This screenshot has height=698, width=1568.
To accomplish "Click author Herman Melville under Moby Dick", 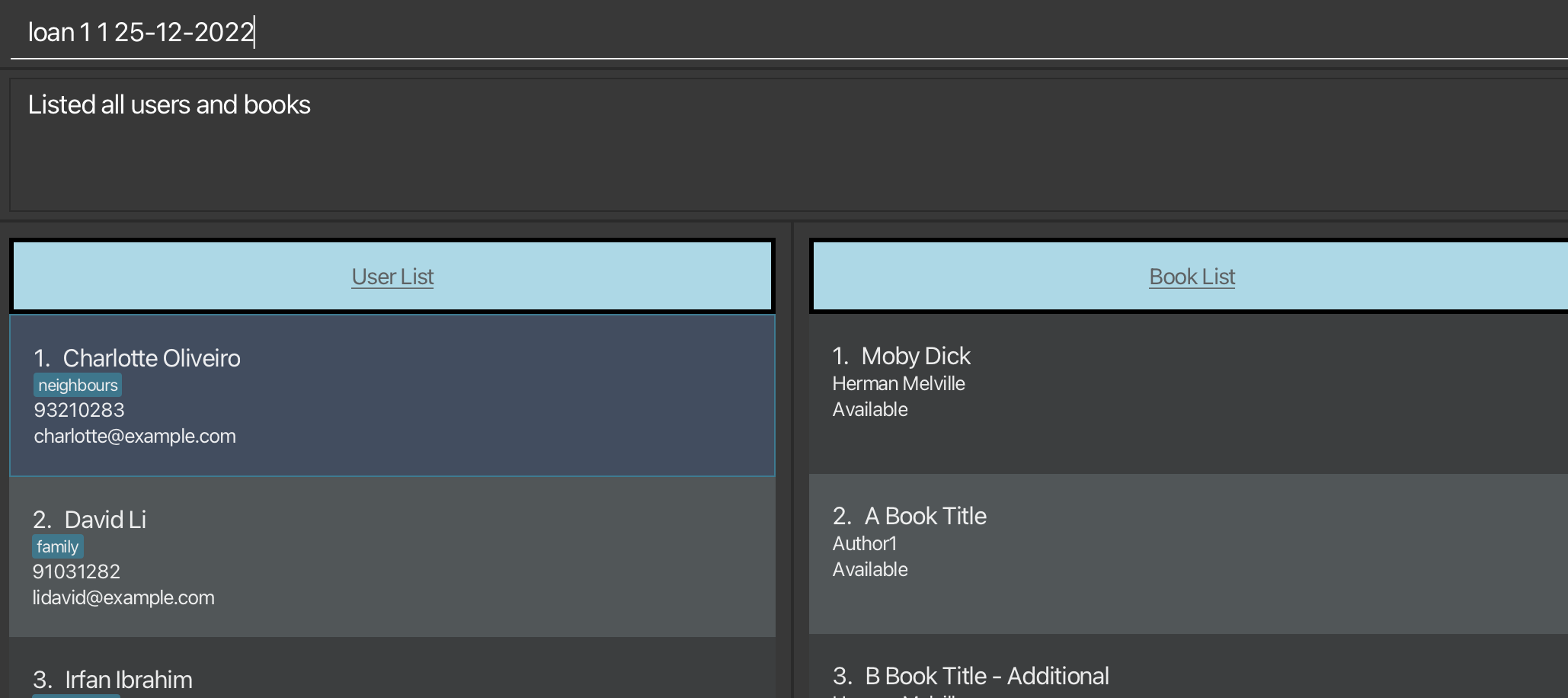I will [898, 383].
